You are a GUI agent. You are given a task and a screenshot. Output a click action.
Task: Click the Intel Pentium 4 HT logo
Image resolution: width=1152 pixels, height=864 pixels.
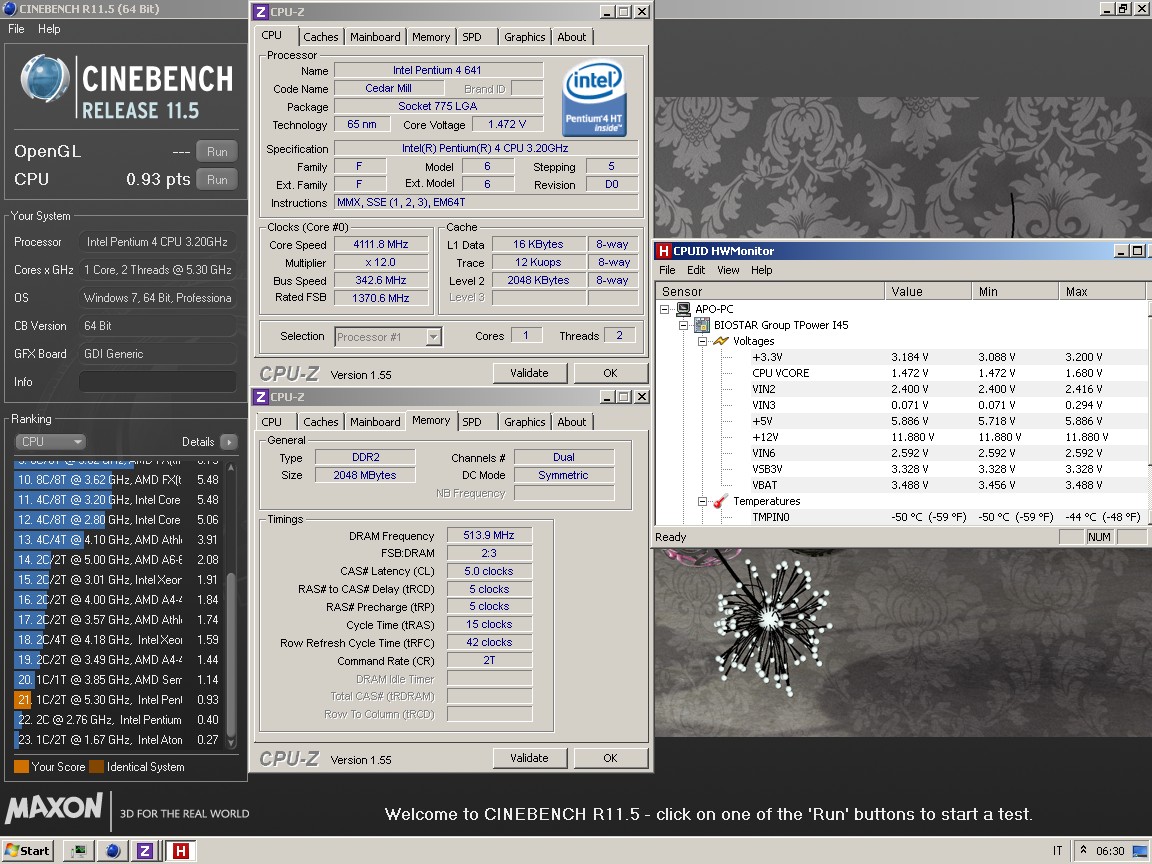tap(594, 98)
